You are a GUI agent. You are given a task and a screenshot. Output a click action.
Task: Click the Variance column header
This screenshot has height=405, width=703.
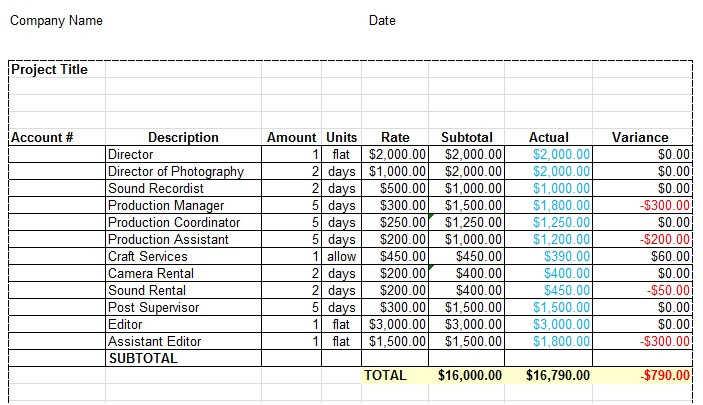(642, 137)
